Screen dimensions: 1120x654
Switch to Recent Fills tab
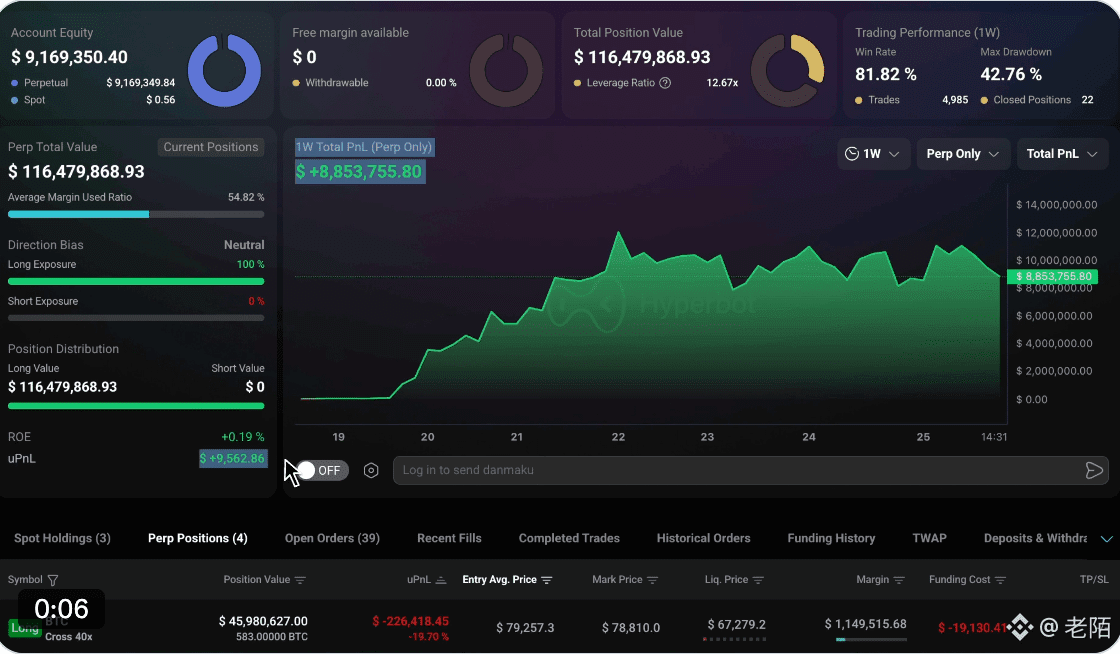click(x=449, y=538)
